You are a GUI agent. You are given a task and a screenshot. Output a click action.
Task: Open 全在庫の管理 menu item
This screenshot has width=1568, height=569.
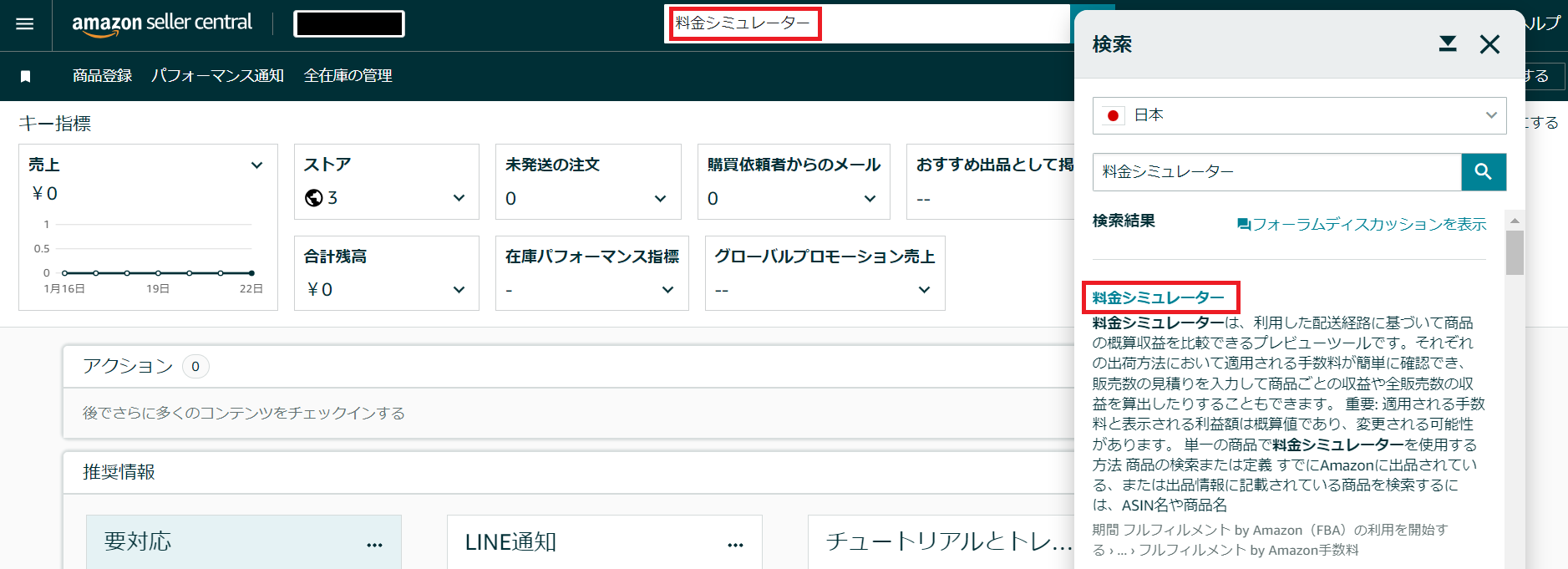[x=348, y=76]
